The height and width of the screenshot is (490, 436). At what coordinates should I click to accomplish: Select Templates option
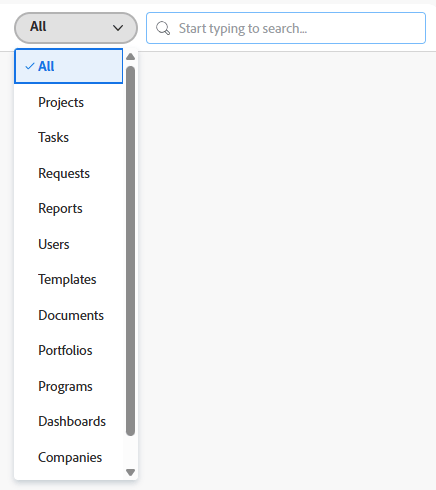69,279
